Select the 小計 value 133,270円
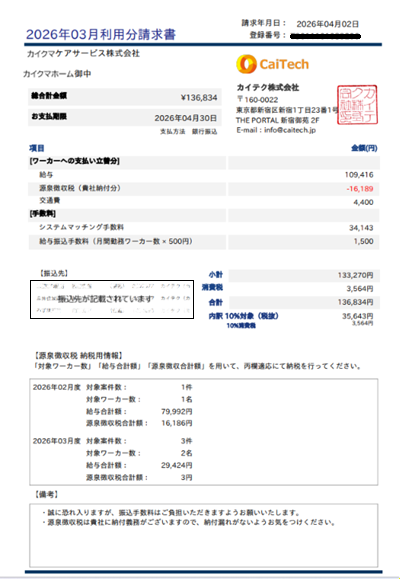This screenshot has width=400, height=580. tap(355, 276)
